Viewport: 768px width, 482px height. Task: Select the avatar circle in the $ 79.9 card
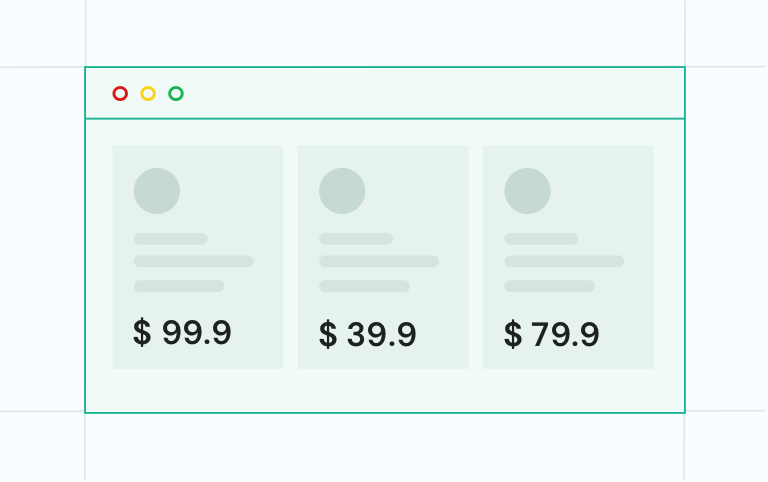(x=527, y=191)
